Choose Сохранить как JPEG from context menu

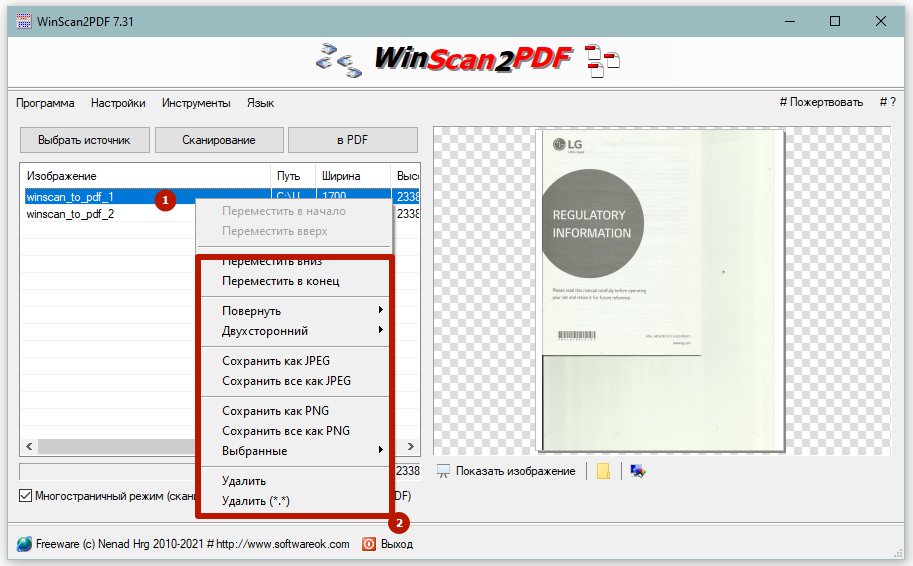coord(275,361)
